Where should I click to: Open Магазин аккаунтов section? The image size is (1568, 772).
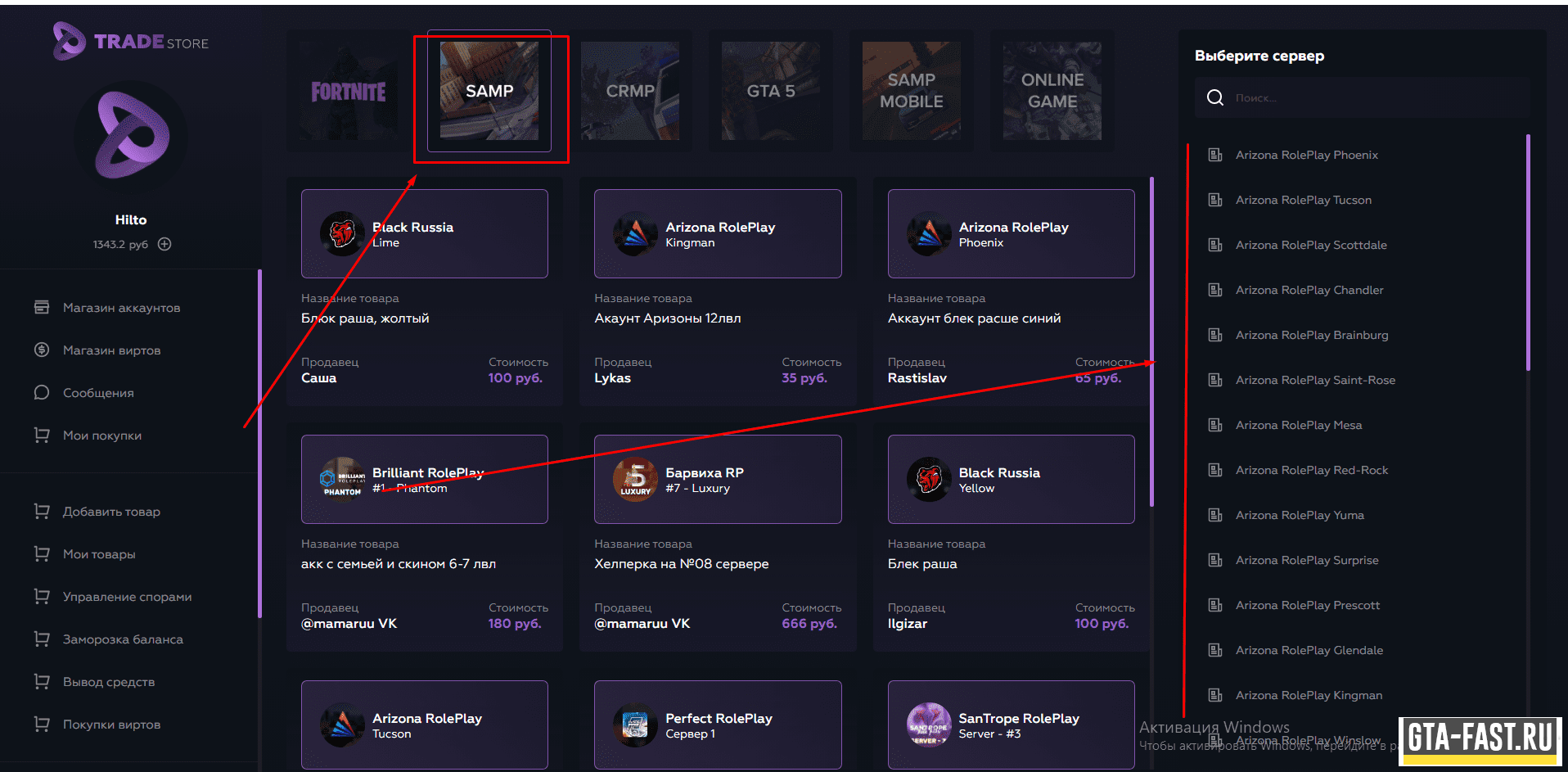click(x=121, y=308)
